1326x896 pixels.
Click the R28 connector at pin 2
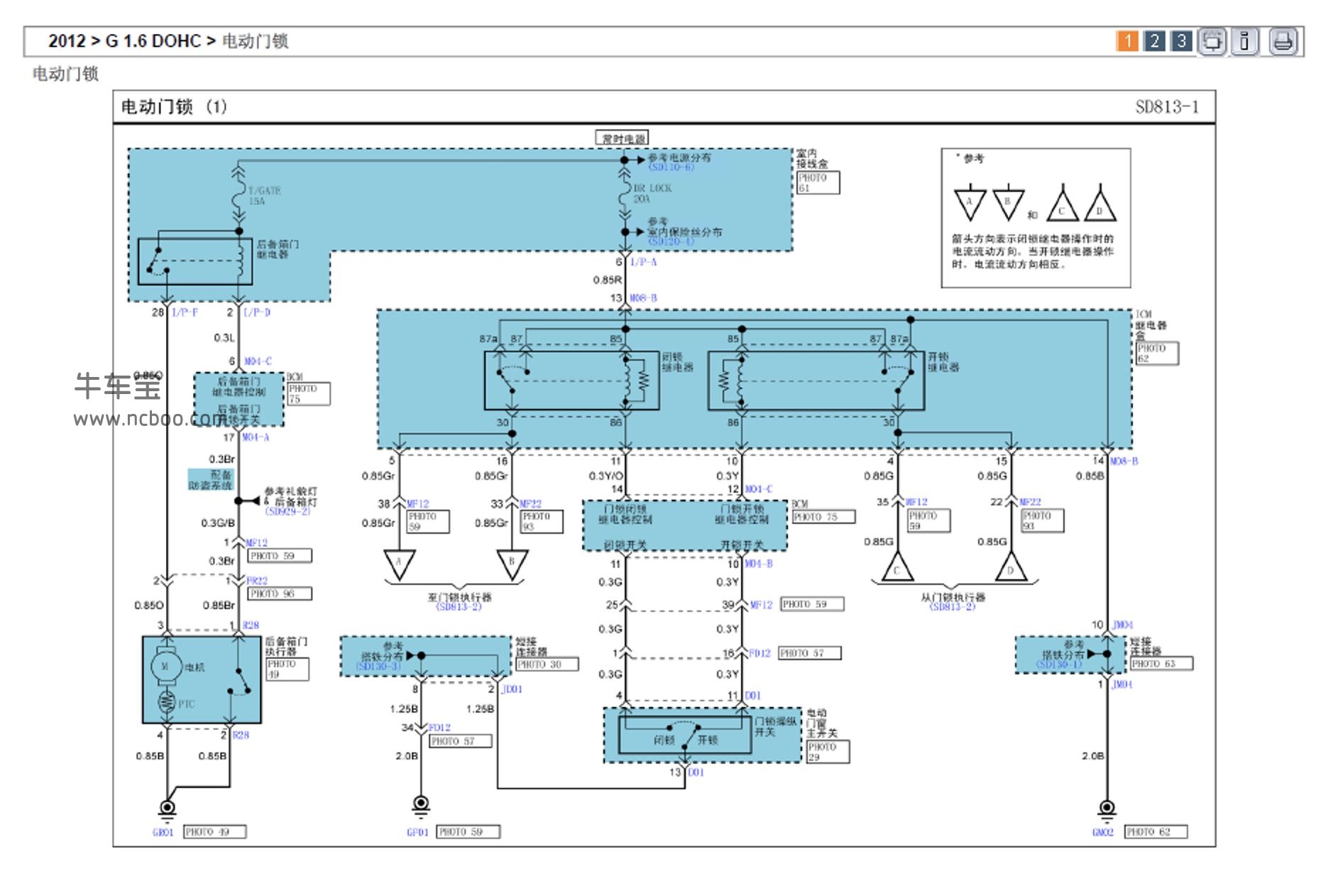tap(241, 735)
